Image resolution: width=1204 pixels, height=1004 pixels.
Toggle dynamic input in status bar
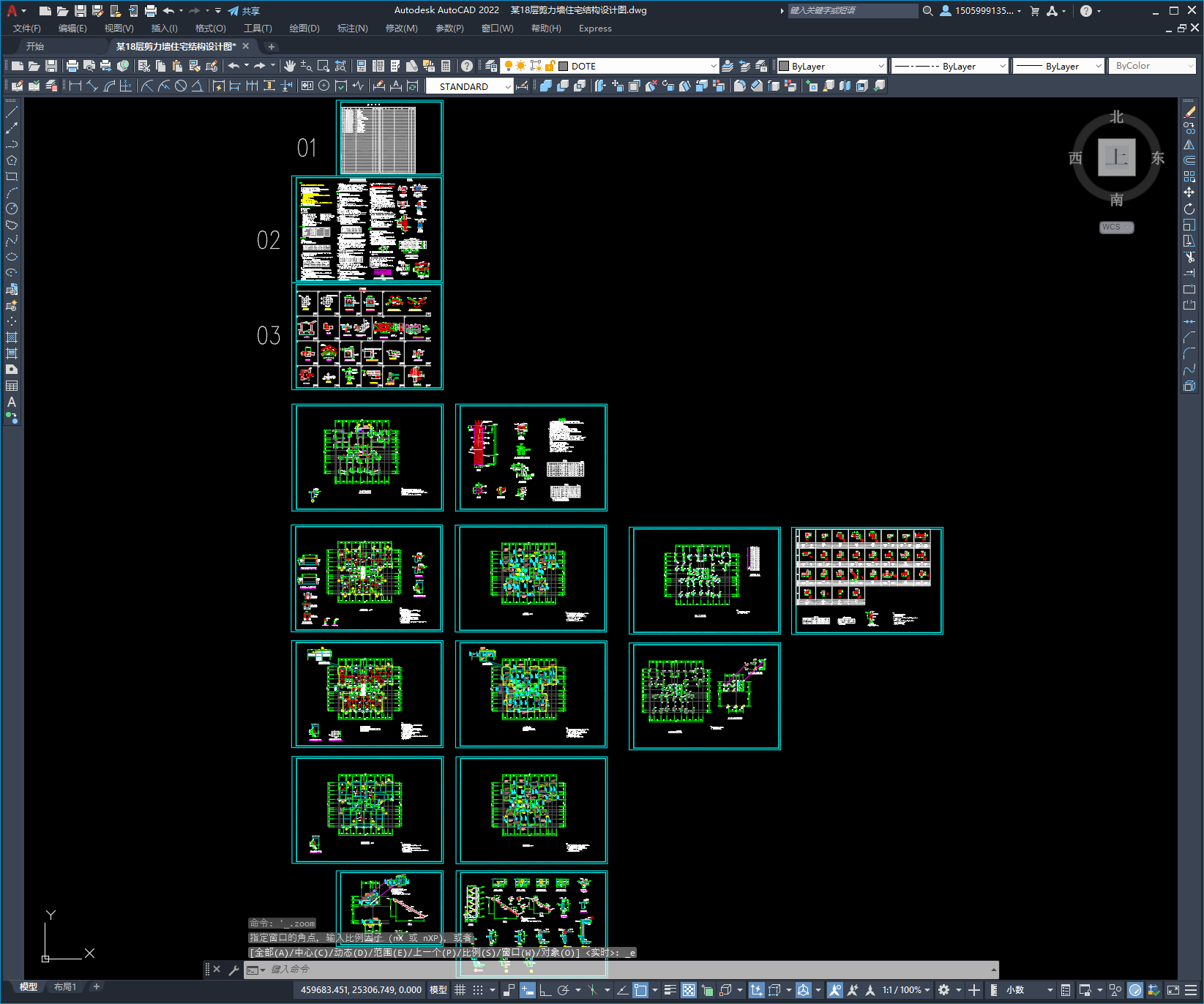(x=527, y=990)
